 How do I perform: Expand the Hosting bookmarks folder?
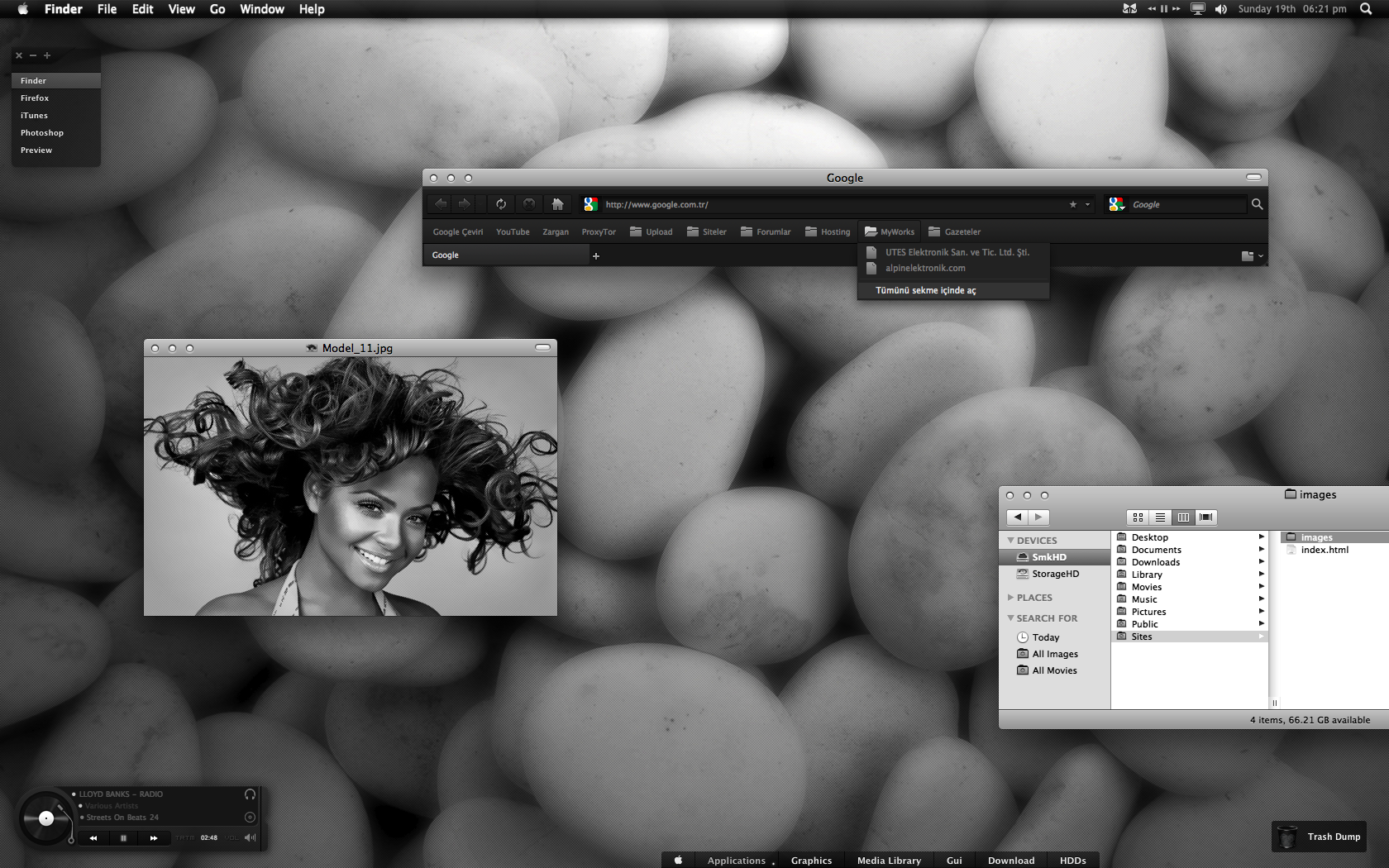828,232
